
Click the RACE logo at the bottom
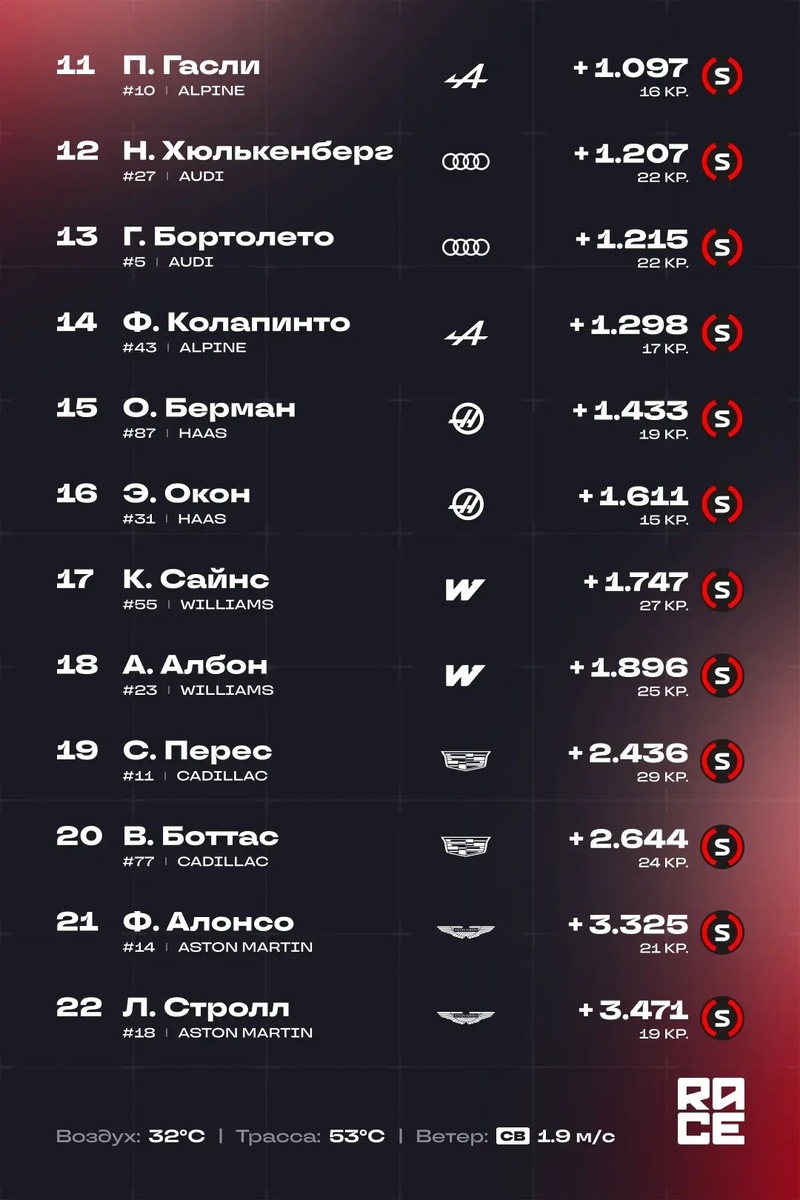pos(711,1111)
